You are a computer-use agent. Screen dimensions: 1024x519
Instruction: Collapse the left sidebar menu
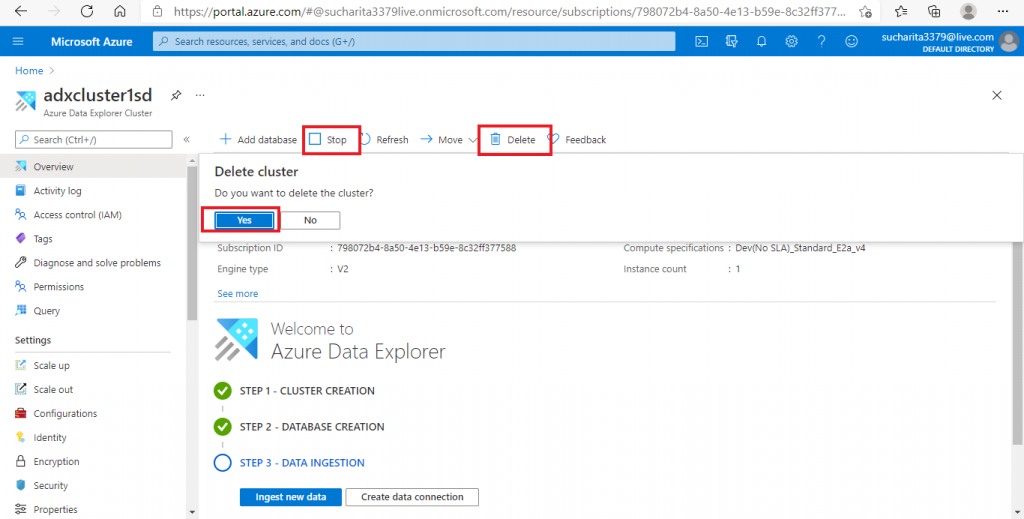coord(186,140)
